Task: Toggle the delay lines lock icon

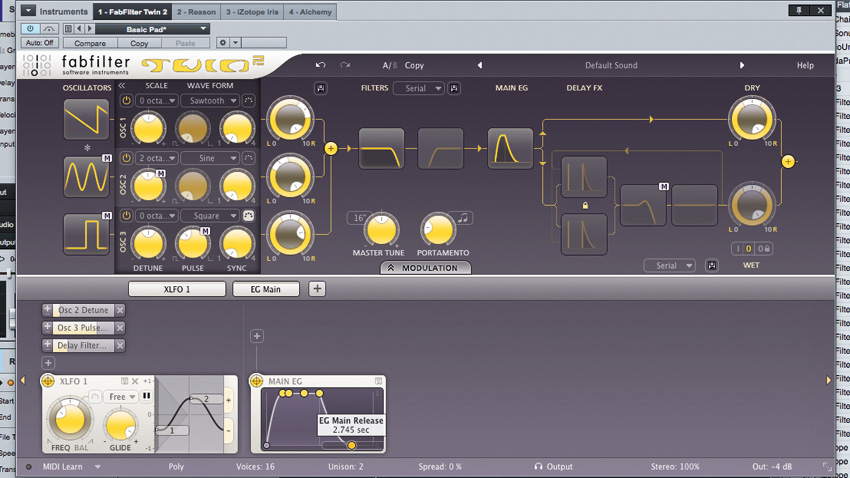Action: point(585,206)
